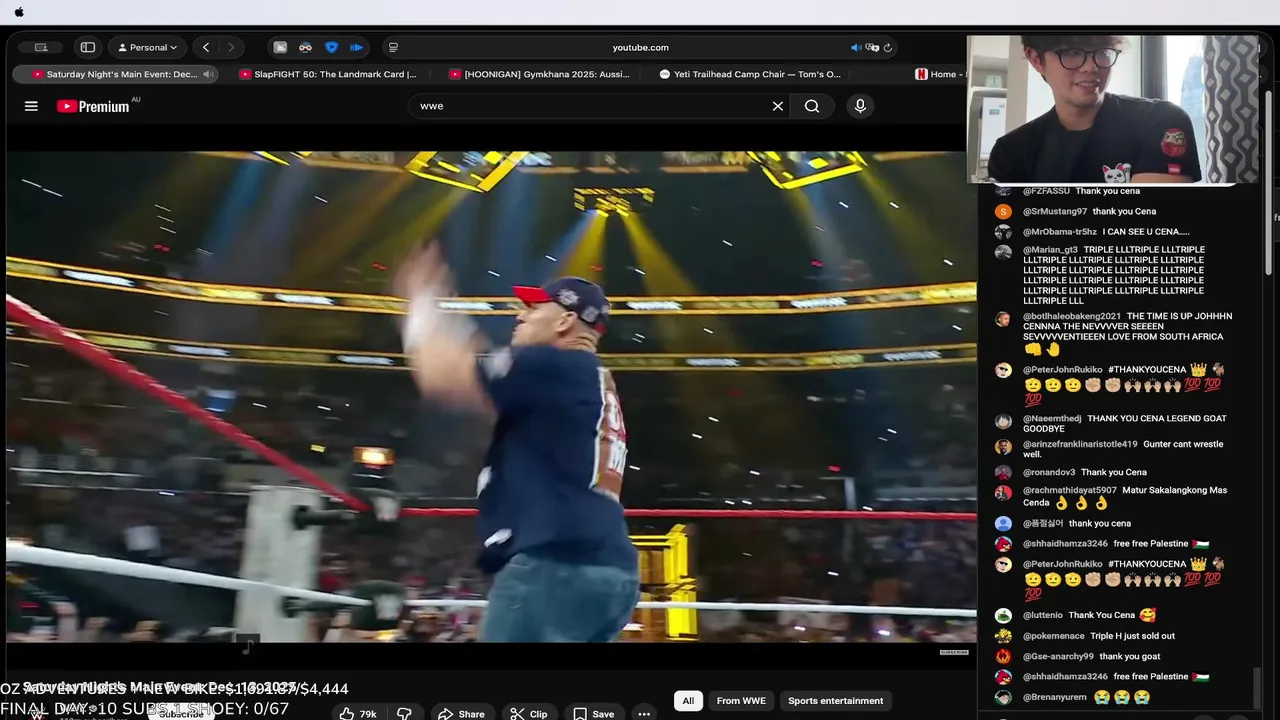This screenshot has height=720, width=1280.
Task: Create a Clip of the video
Action: click(x=529, y=713)
